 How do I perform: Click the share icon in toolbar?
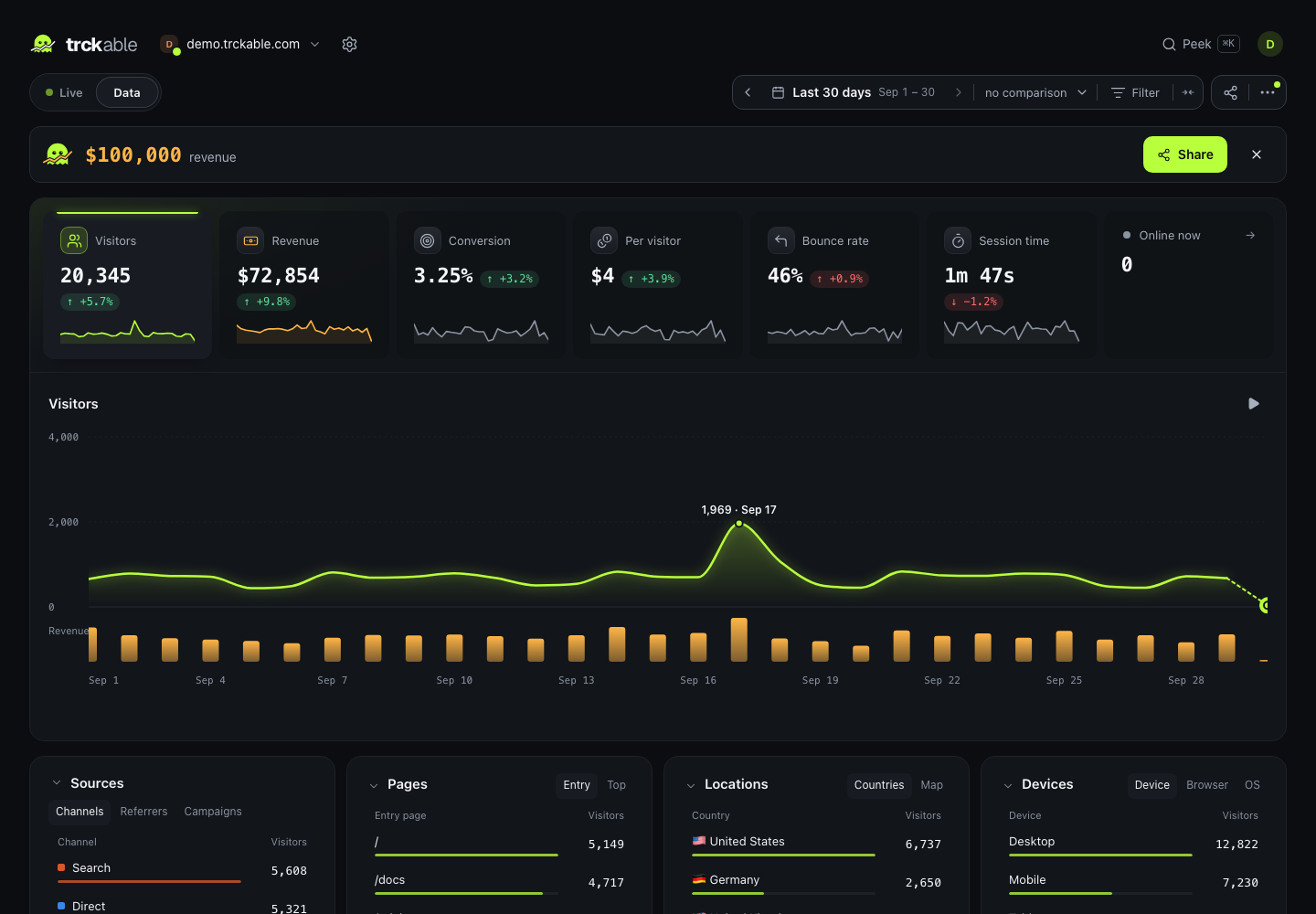pos(1231,92)
